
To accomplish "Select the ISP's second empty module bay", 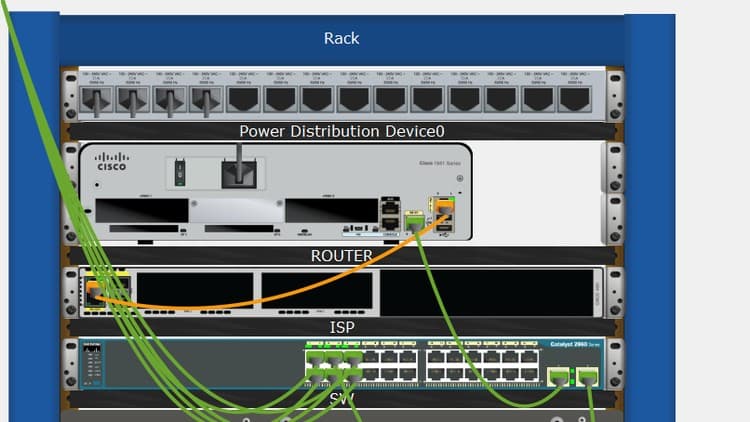I will (x=317, y=290).
